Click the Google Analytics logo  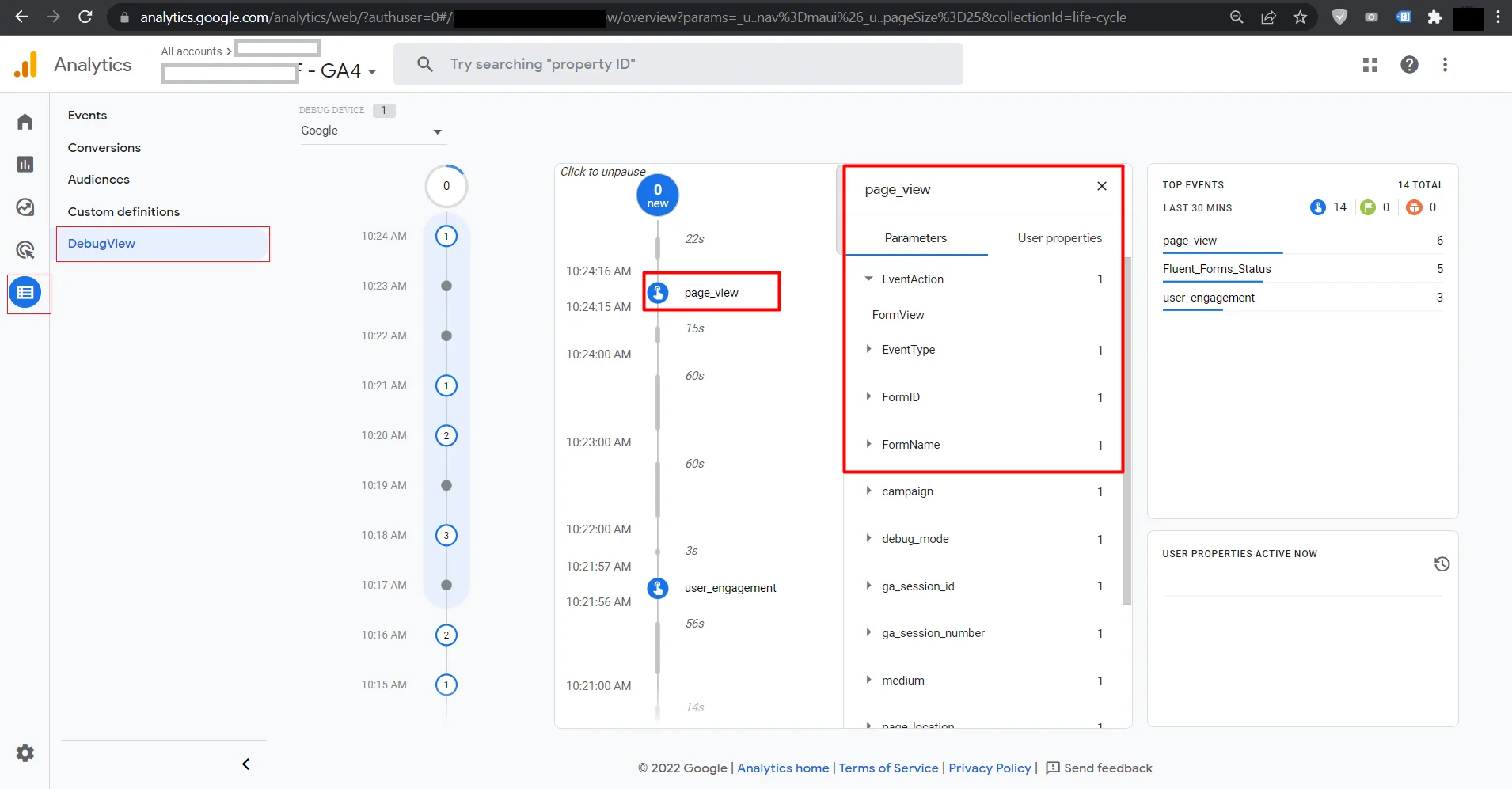25,64
